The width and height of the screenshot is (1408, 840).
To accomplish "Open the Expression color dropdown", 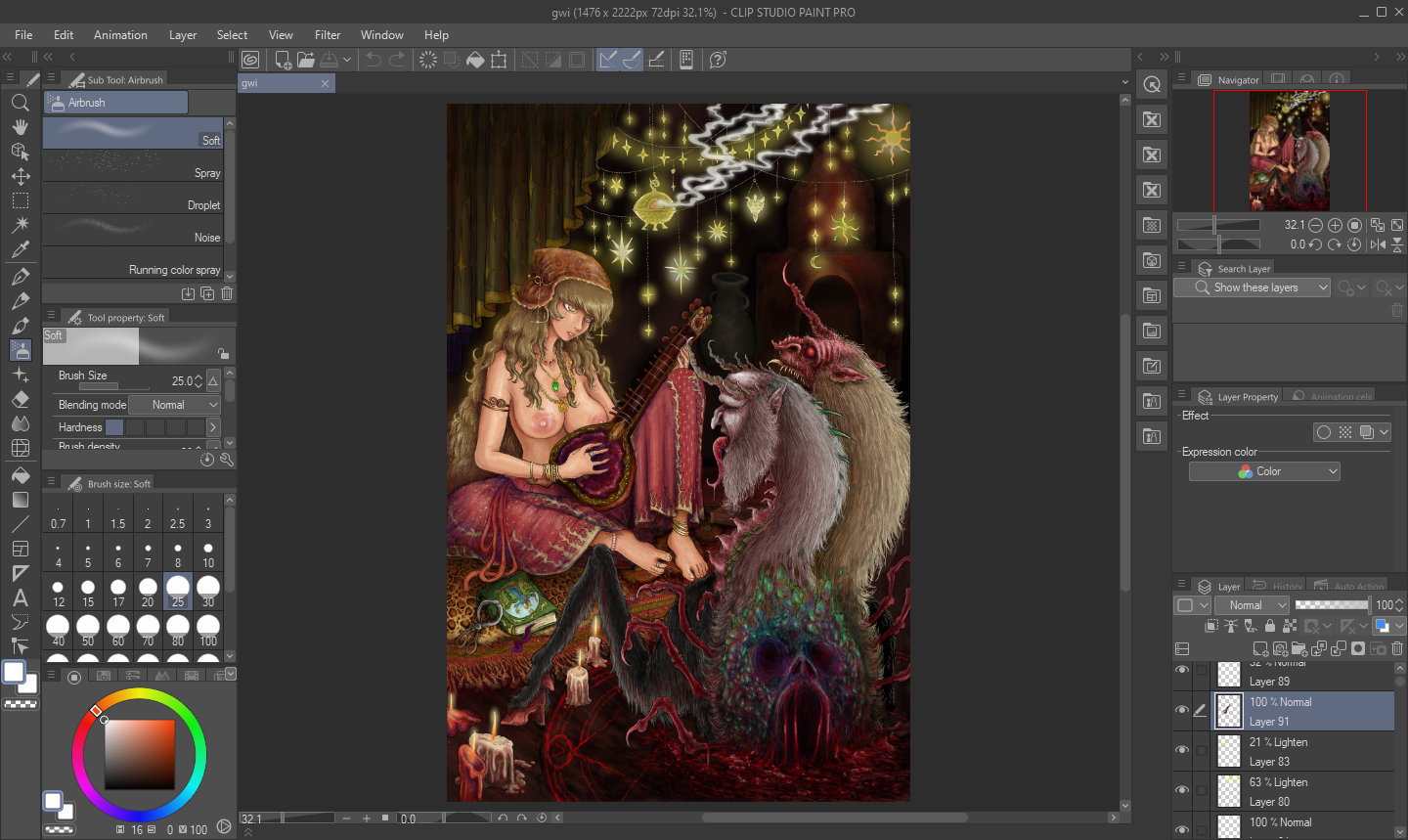I will coord(1264,471).
